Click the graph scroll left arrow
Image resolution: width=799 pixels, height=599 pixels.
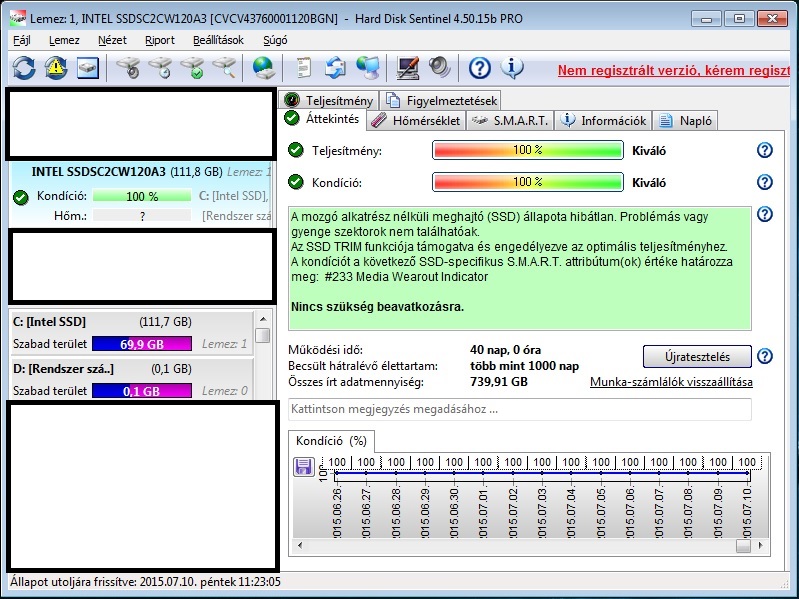tap(300, 546)
